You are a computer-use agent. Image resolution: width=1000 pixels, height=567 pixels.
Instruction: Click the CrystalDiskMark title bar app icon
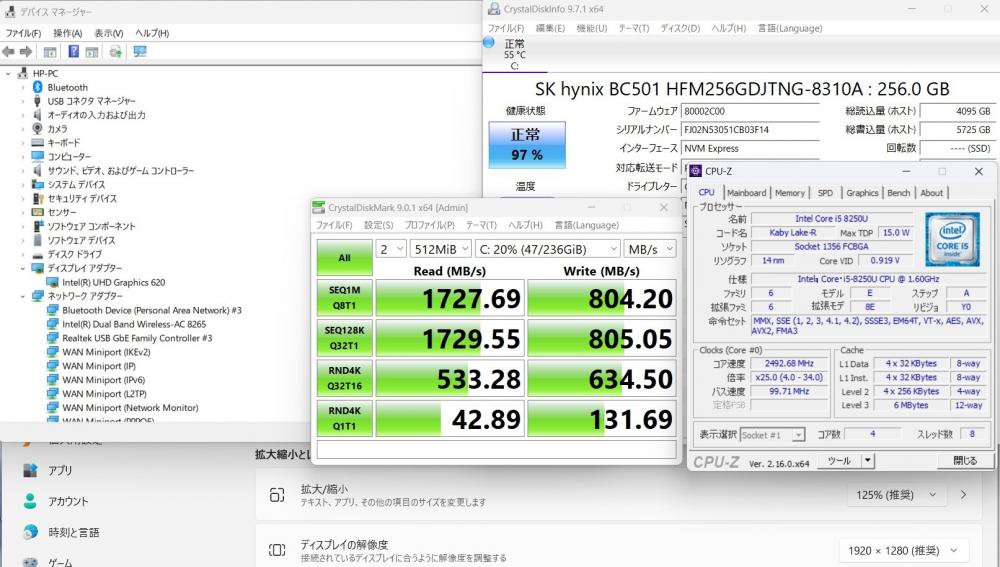point(318,207)
